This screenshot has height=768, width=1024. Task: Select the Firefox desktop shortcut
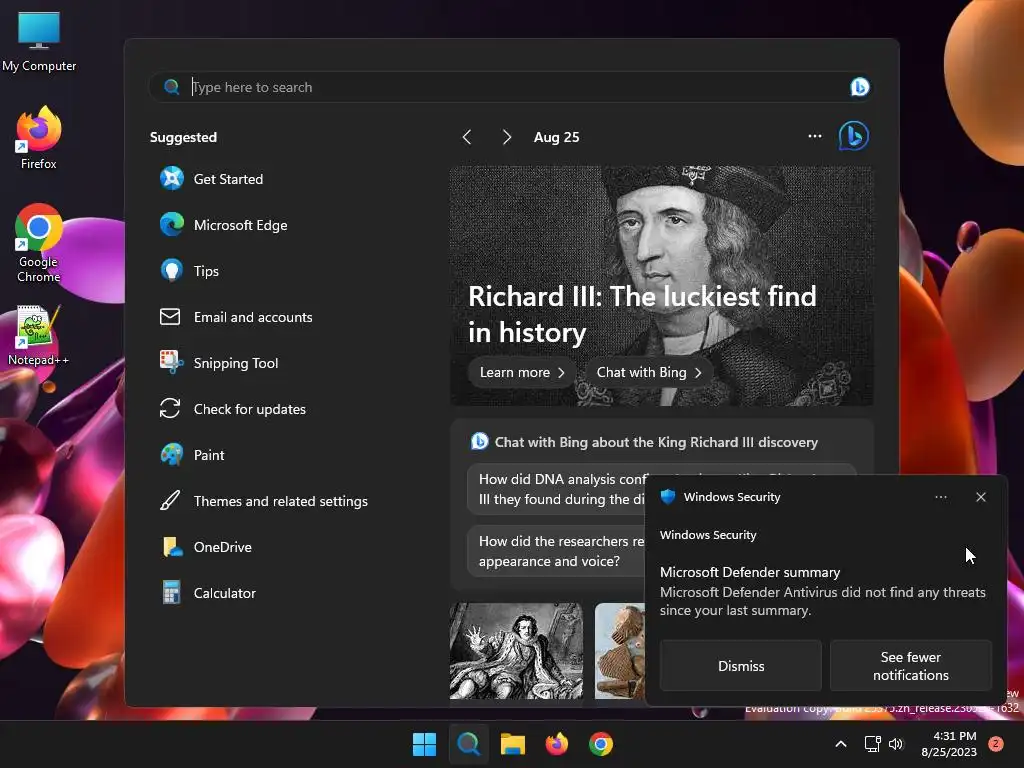coord(39,138)
